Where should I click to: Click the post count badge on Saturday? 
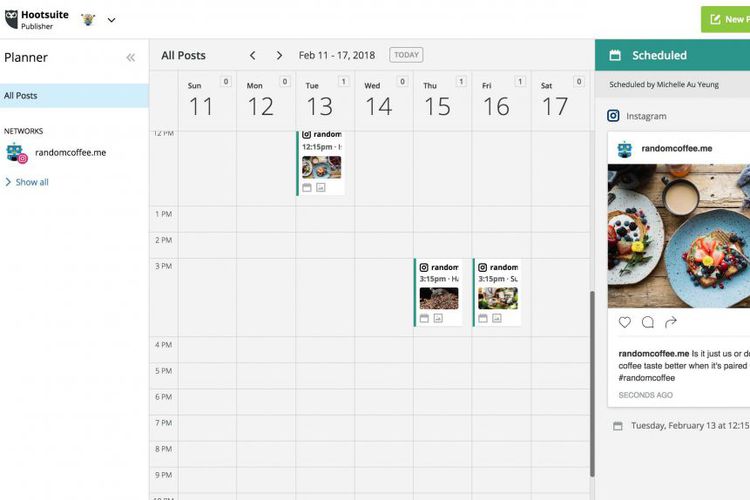tap(579, 81)
